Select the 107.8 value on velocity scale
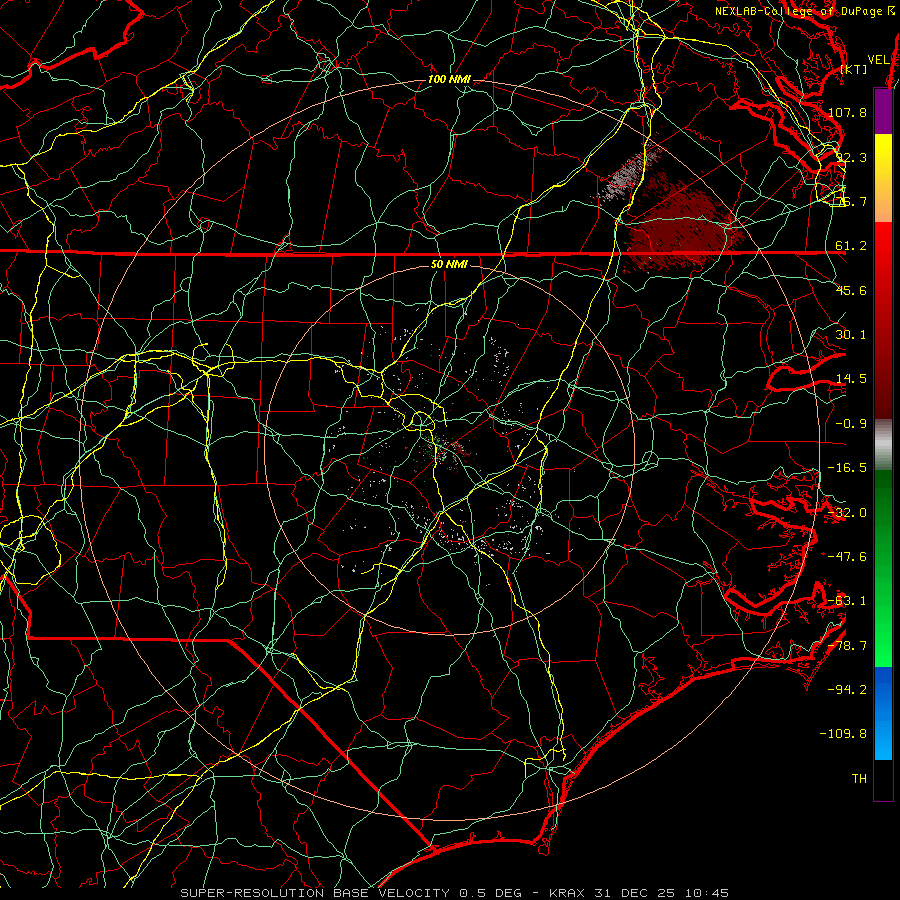This screenshot has width=900, height=900. pyautogui.click(x=847, y=112)
